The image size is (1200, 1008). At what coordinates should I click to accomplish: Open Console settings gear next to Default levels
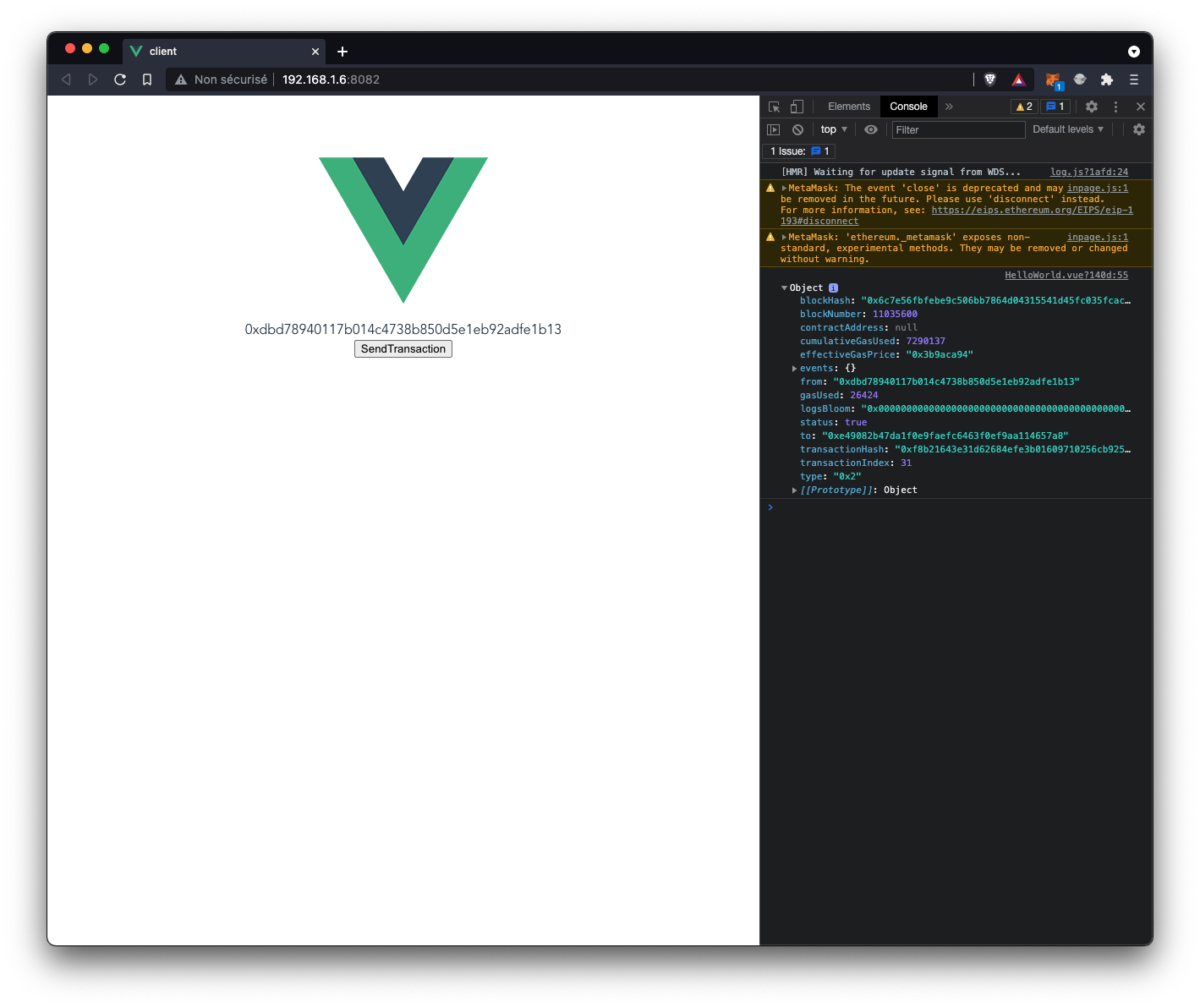coord(1139,129)
